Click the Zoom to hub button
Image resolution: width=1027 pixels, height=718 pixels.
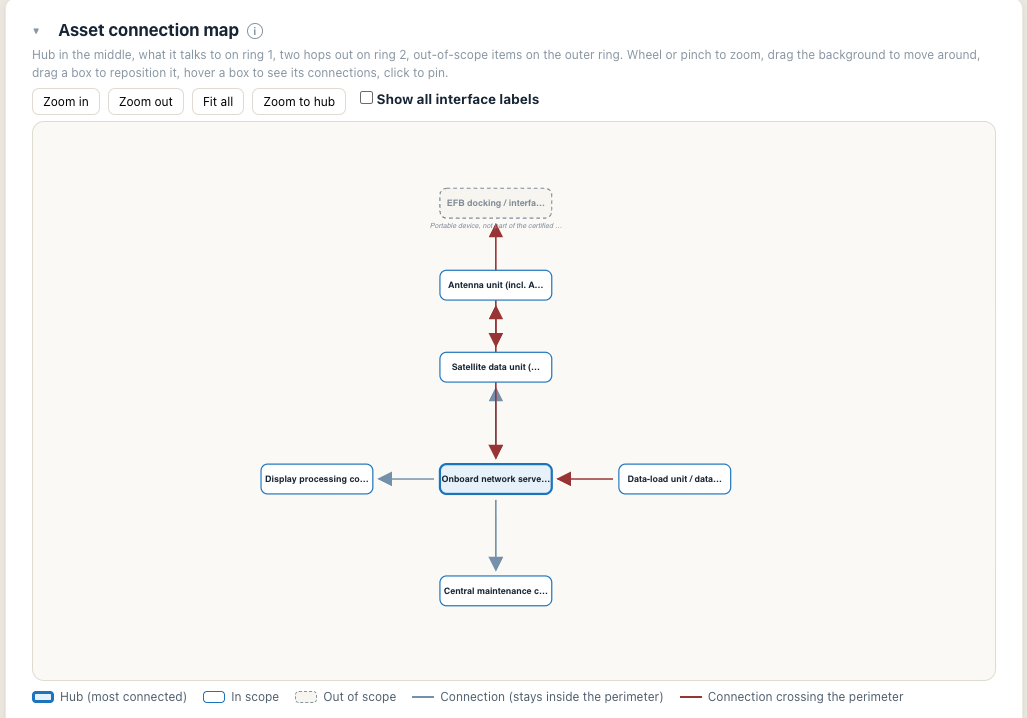click(x=299, y=102)
